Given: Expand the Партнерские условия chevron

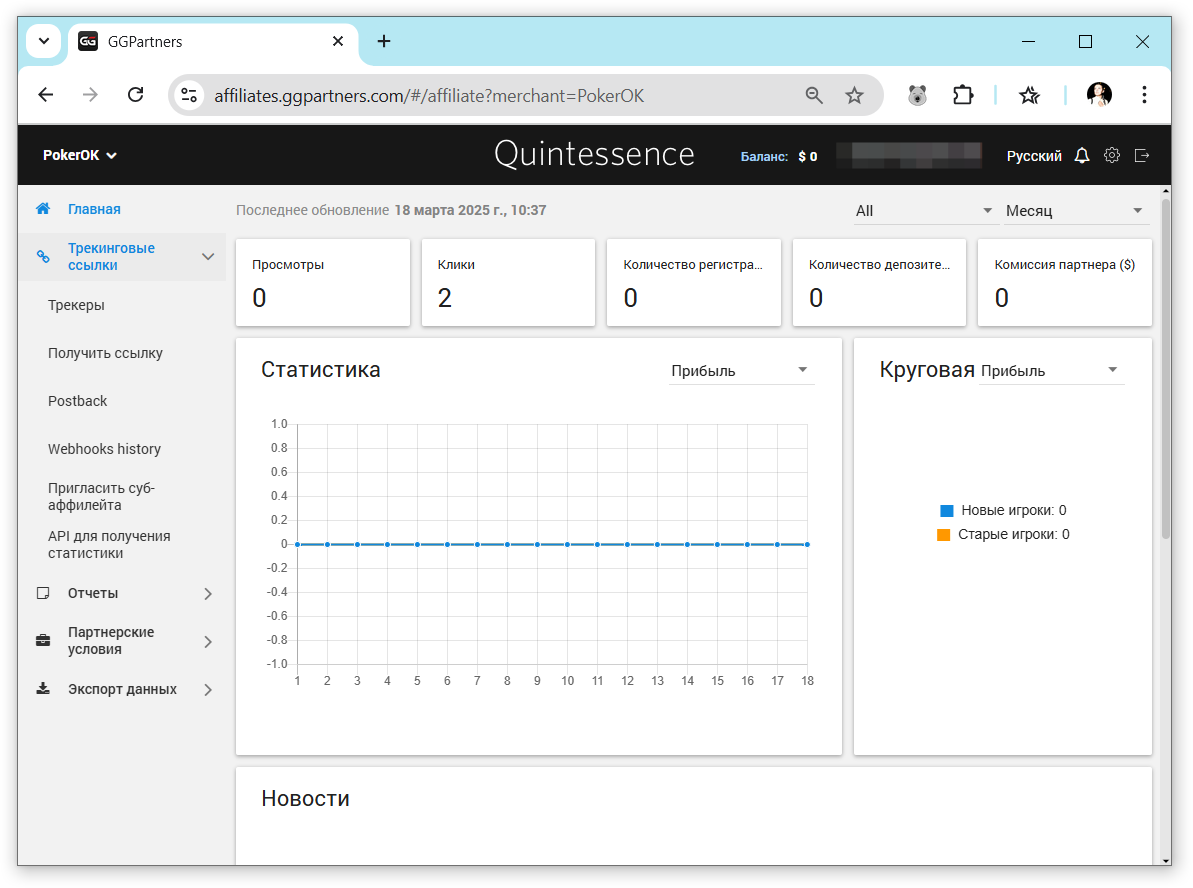Looking at the screenshot, I should pyautogui.click(x=208, y=641).
